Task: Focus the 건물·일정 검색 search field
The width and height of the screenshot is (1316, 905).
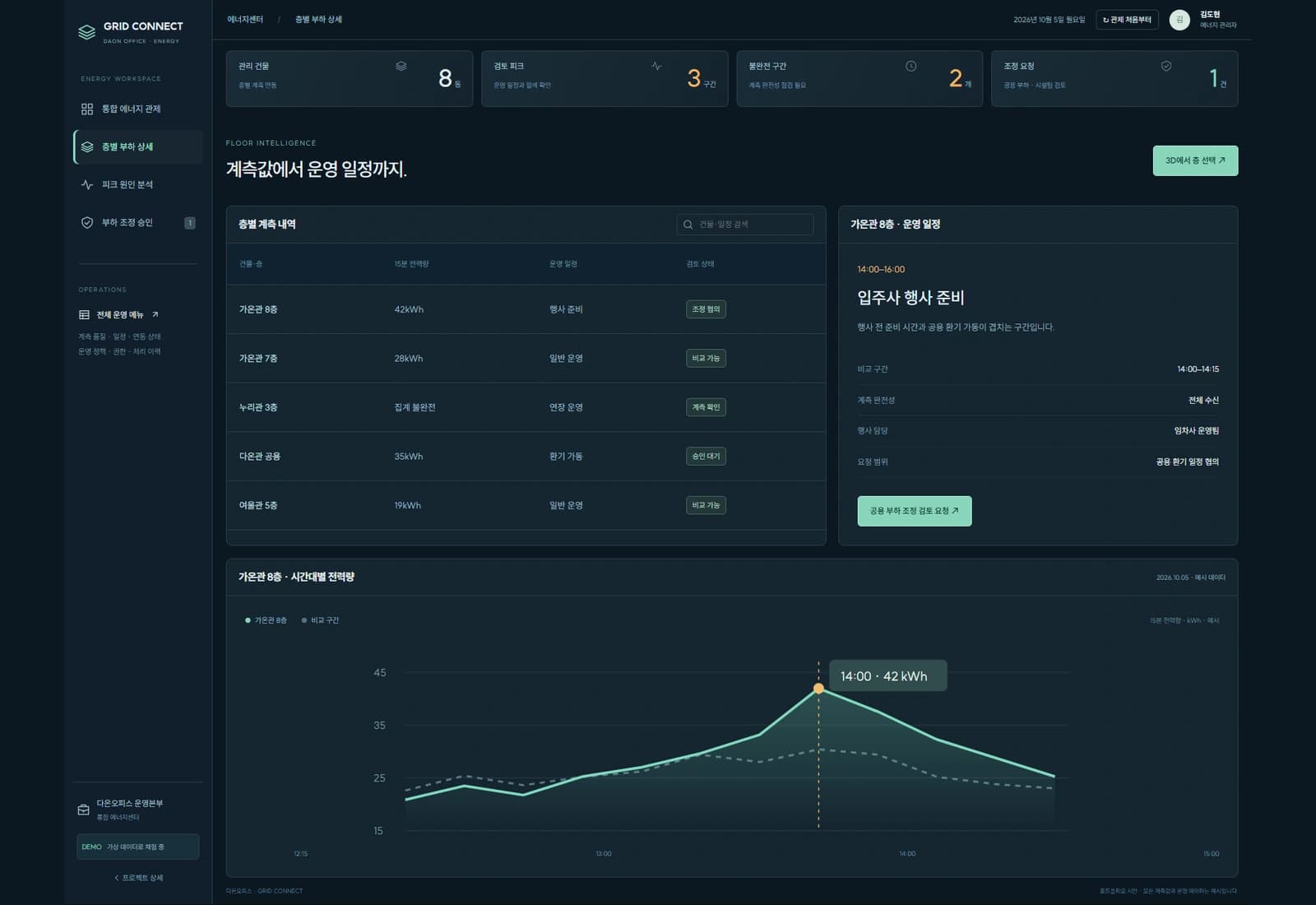Action: 745,225
